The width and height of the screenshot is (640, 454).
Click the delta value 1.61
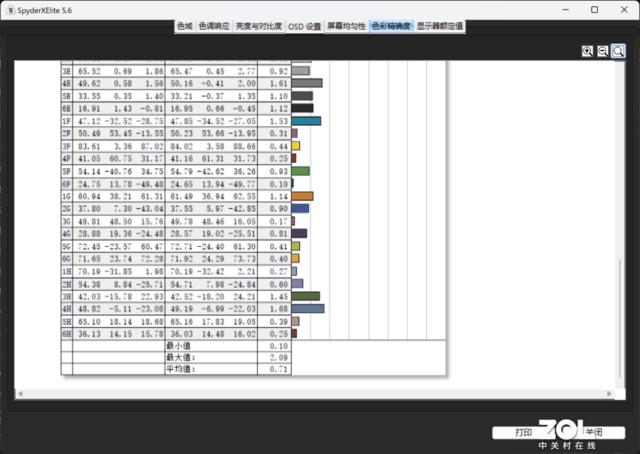(279, 83)
